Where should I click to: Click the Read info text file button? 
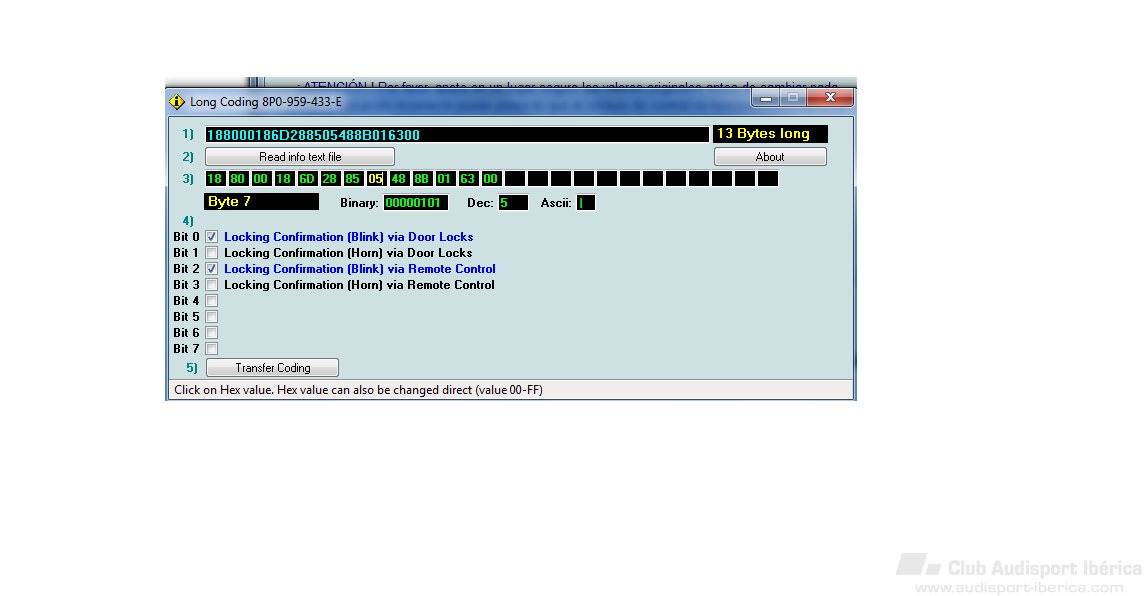point(300,157)
